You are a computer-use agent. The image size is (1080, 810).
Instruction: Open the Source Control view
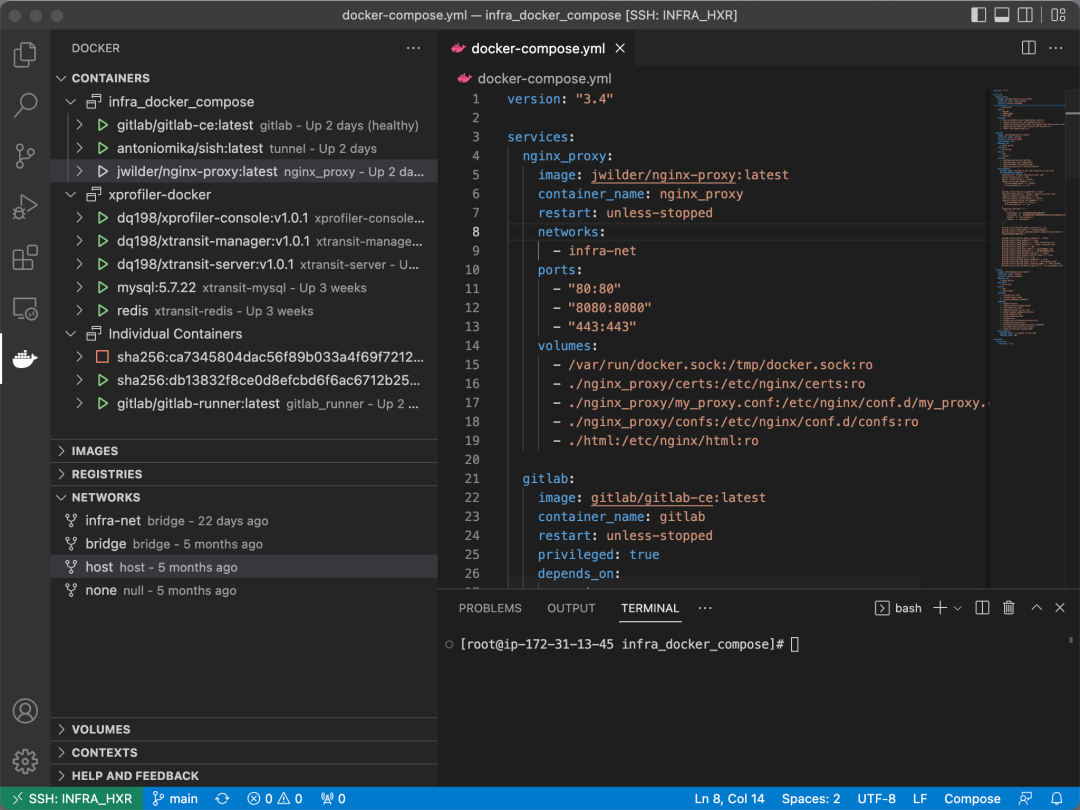click(25, 156)
